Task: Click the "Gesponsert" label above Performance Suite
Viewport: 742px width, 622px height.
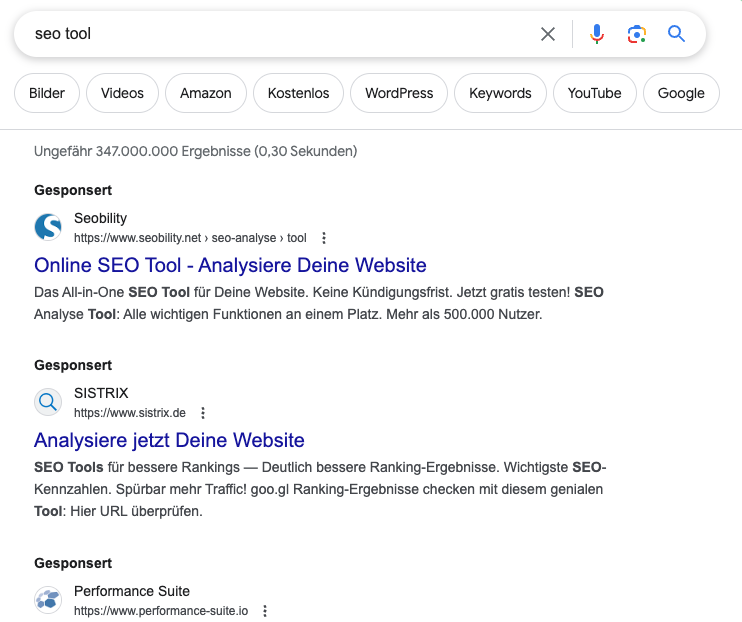Action: (x=73, y=563)
